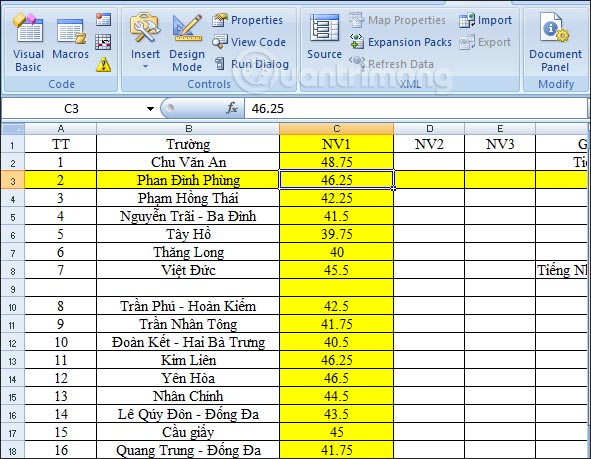The image size is (591, 459).
Task: Click Run Dialog in Controls group
Action: [x=251, y=64]
